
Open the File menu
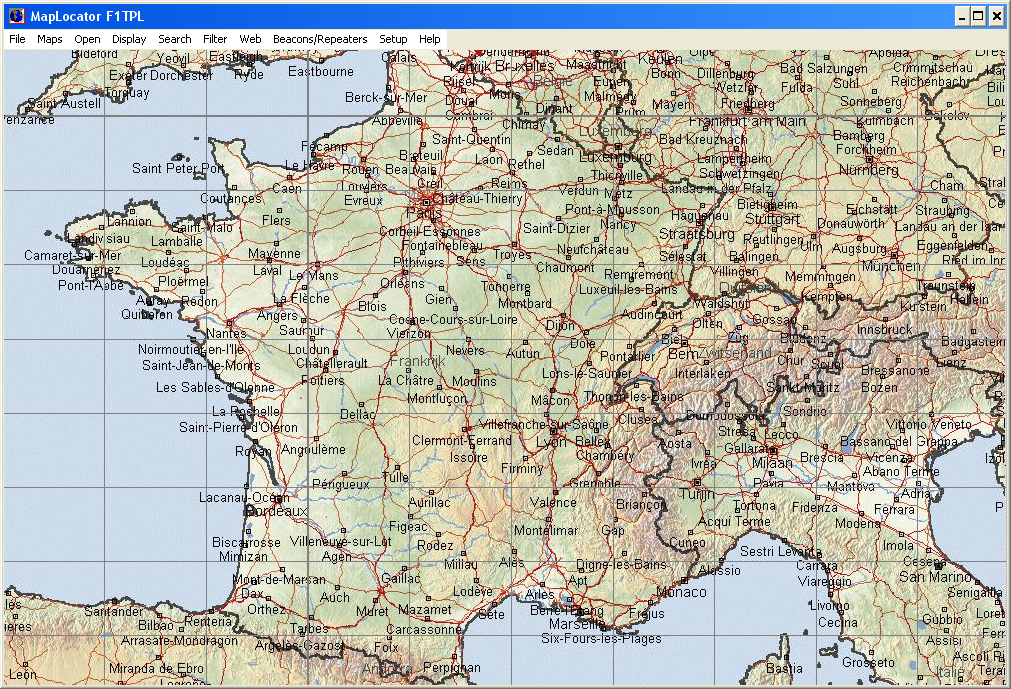click(x=17, y=39)
